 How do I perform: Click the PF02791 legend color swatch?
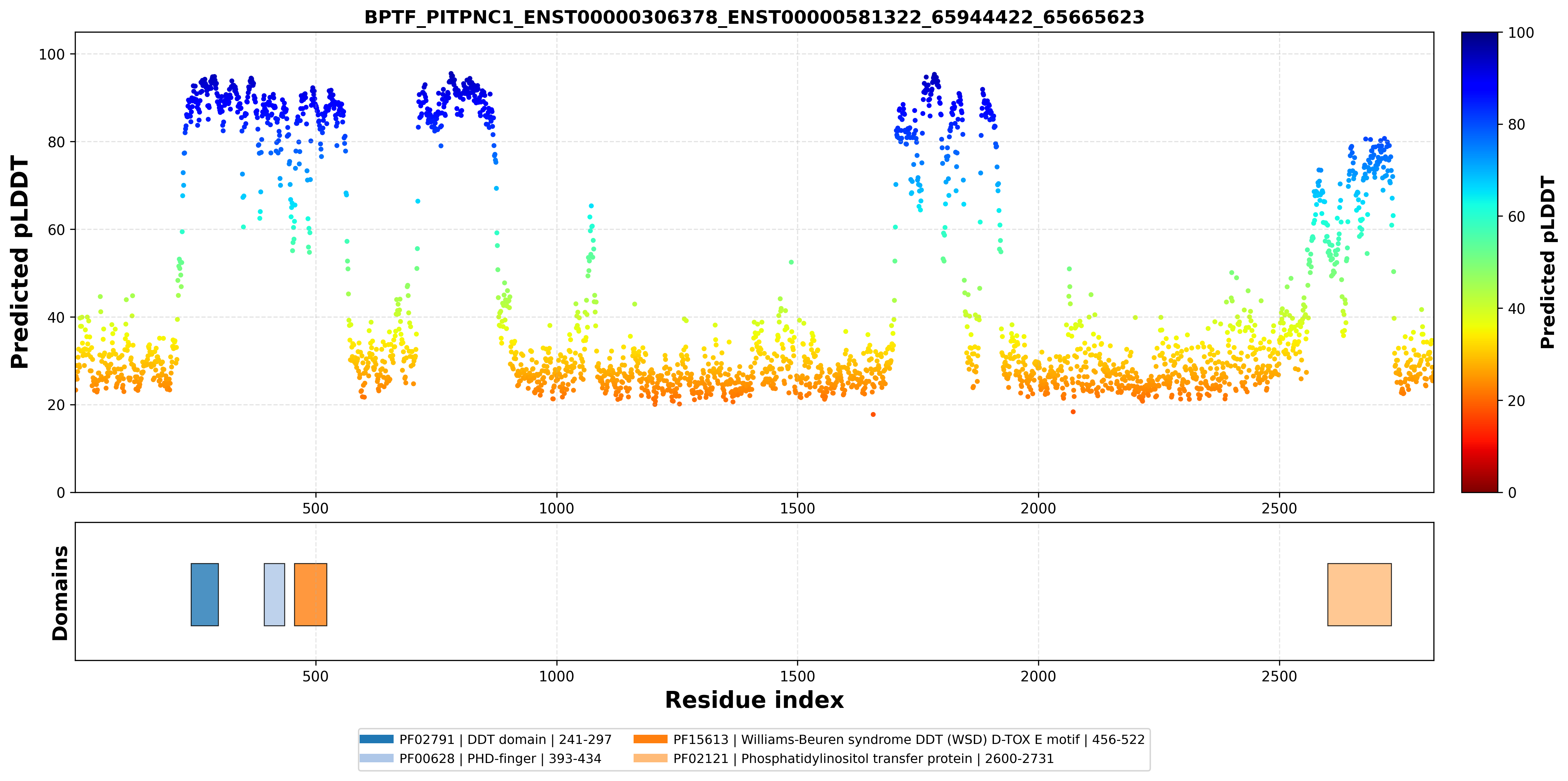pos(376,739)
